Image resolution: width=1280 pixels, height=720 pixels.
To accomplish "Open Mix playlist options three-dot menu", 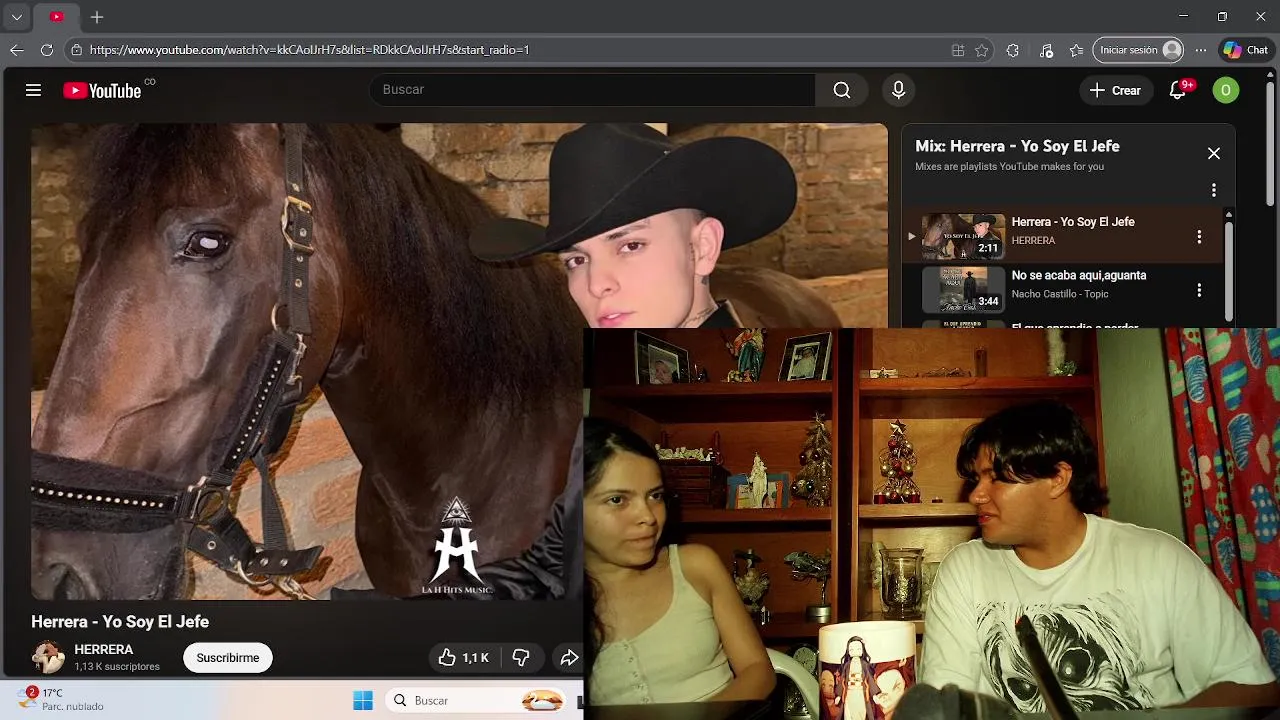I will point(1213,190).
